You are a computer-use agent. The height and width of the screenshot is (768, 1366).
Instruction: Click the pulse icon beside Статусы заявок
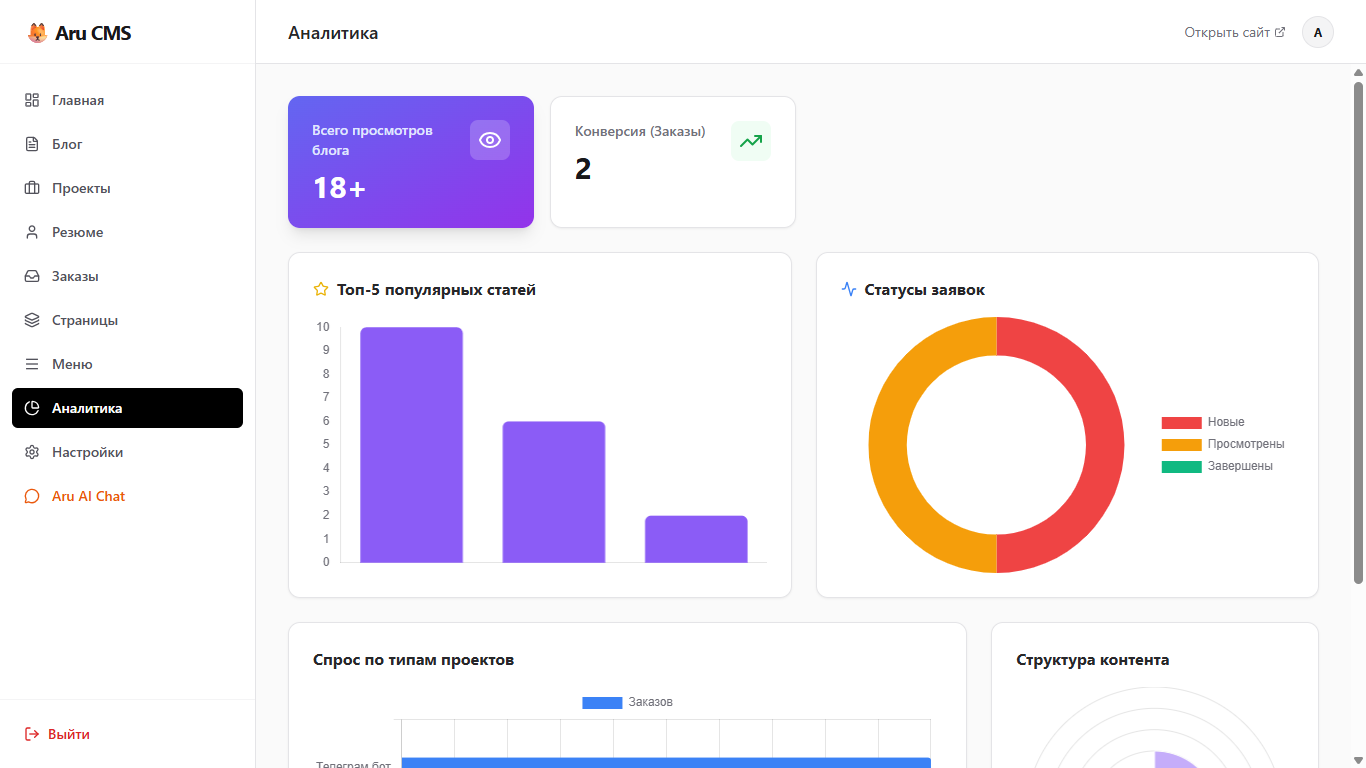point(849,290)
